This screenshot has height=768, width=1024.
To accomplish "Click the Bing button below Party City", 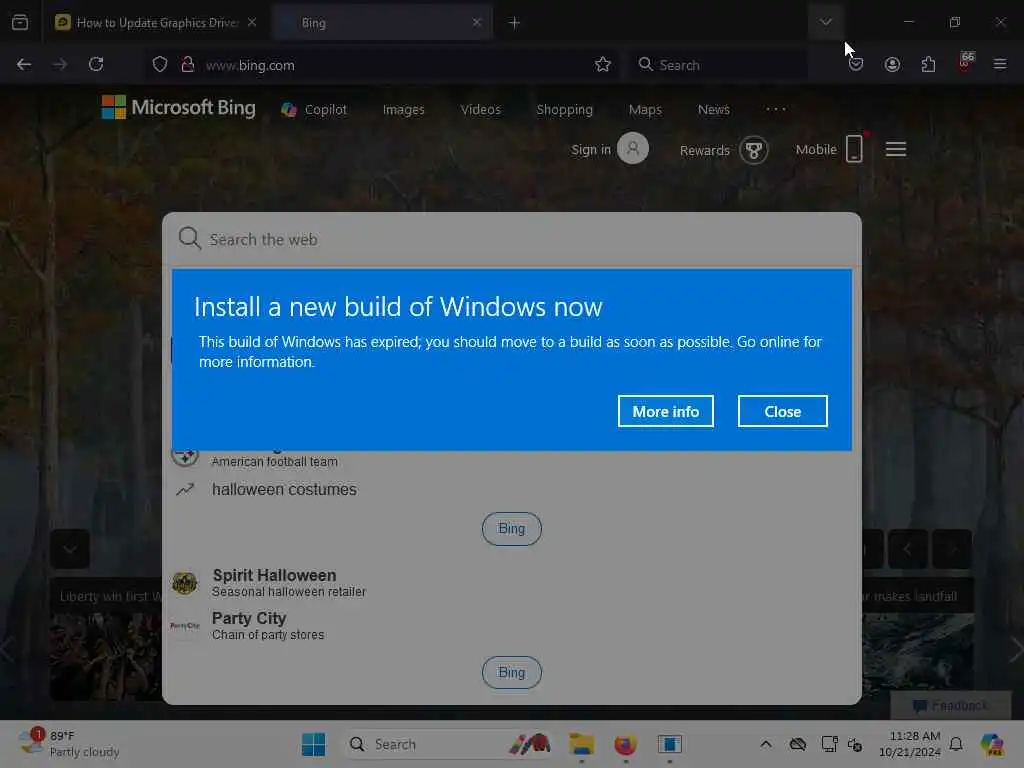I will (x=511, y=672).
